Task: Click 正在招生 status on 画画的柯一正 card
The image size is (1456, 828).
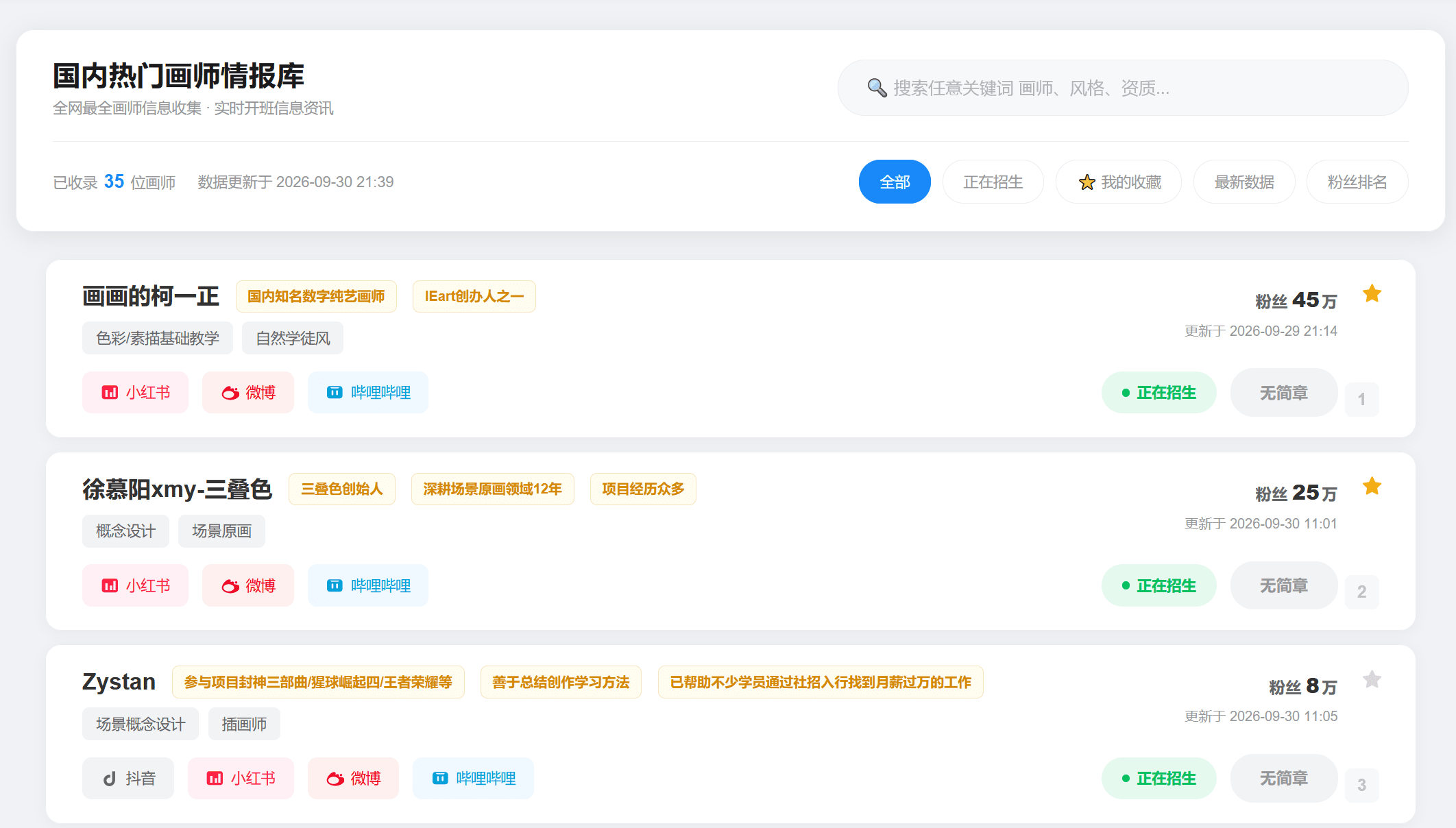Action: point(1158,393)
